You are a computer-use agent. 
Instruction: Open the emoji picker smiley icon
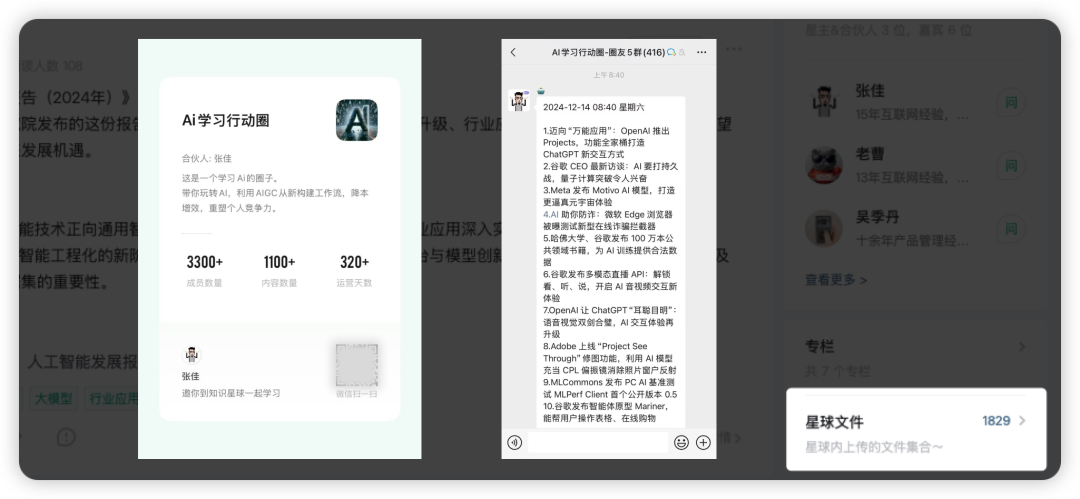(681, 442)
